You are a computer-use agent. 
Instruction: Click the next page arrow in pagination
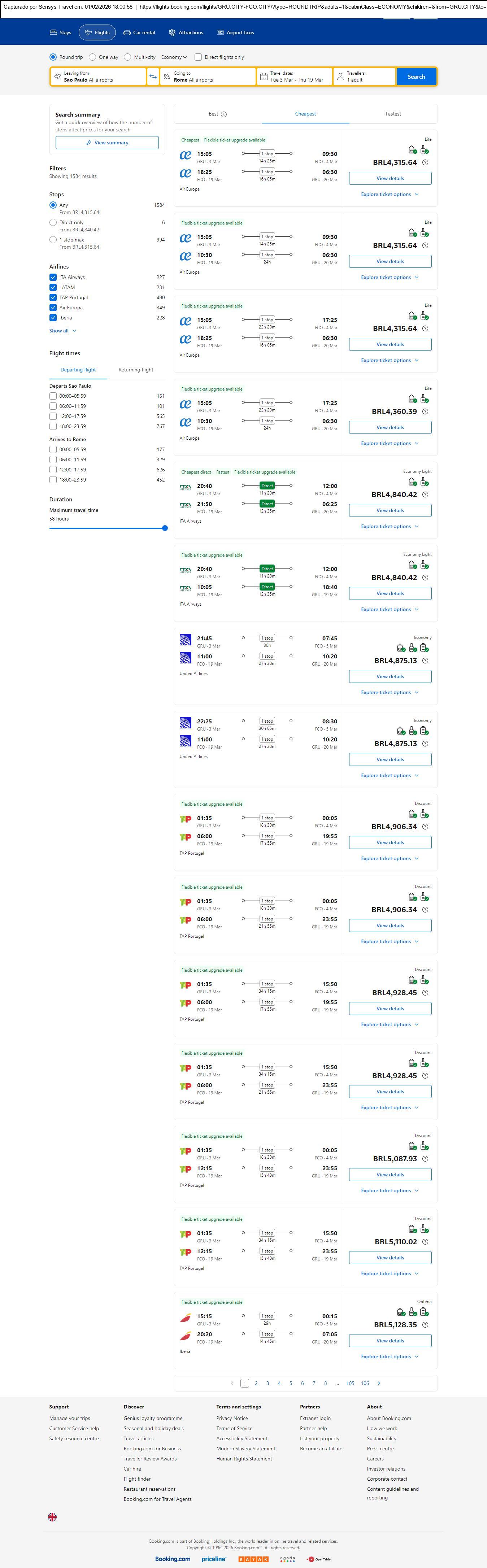[x=379, y=1383]
